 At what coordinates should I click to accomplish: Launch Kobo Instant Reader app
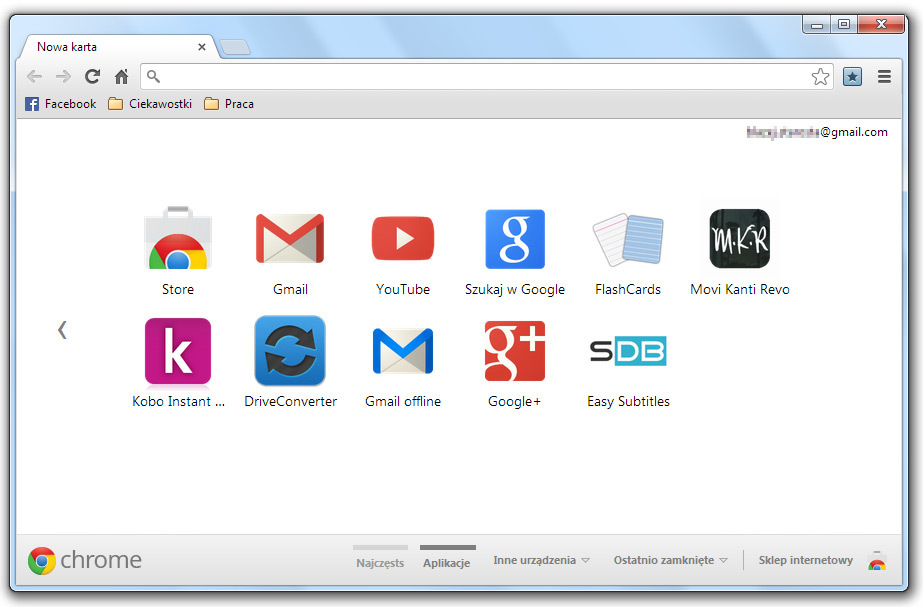(x=178, y=351)
